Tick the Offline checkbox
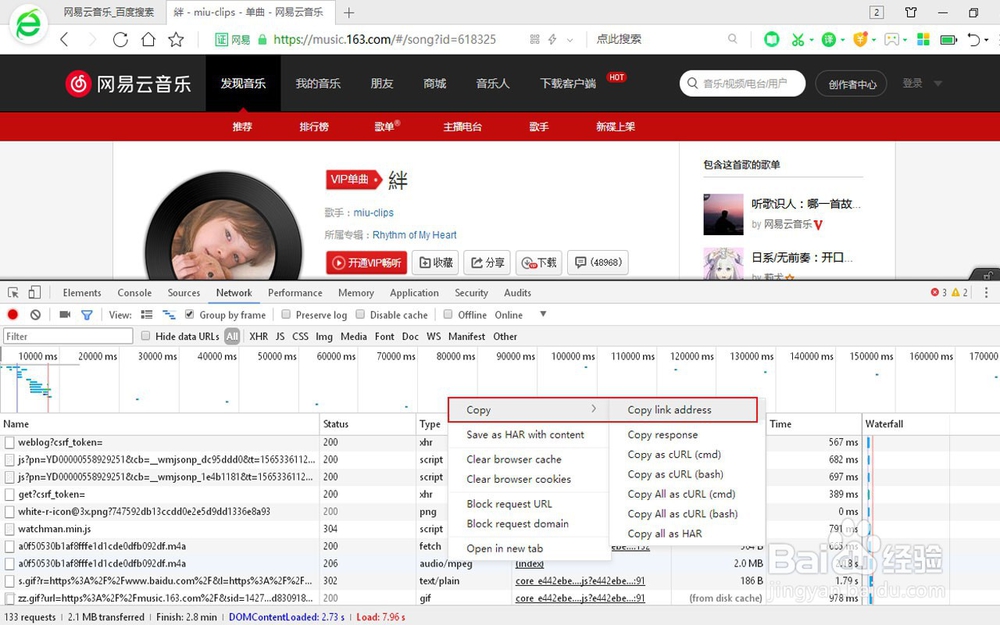Viewport: 1000px width, 625px height. (x=448, y=314)
